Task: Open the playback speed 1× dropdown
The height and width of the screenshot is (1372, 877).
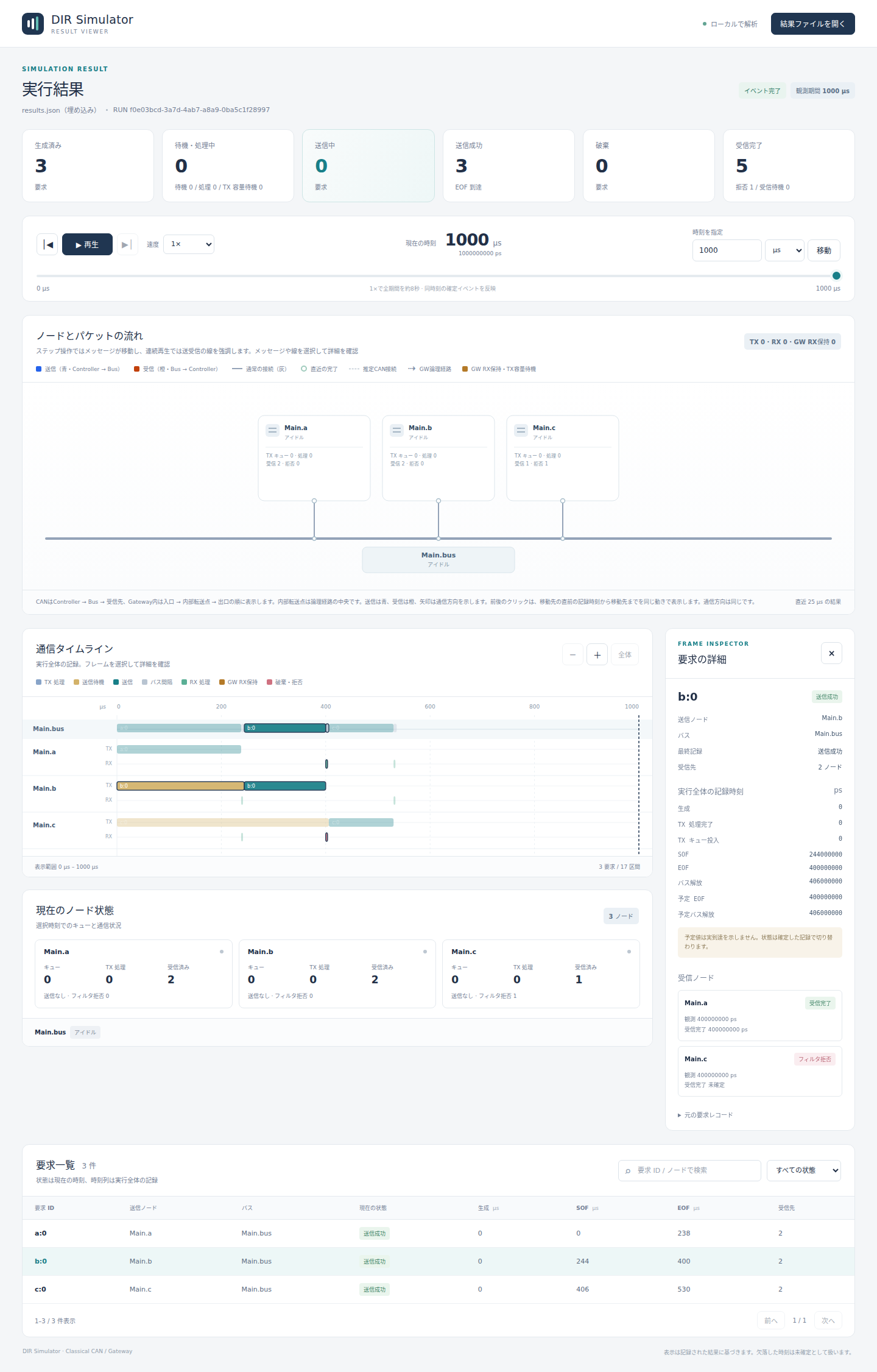Action: pyautogui.click(x=189, y=244)
